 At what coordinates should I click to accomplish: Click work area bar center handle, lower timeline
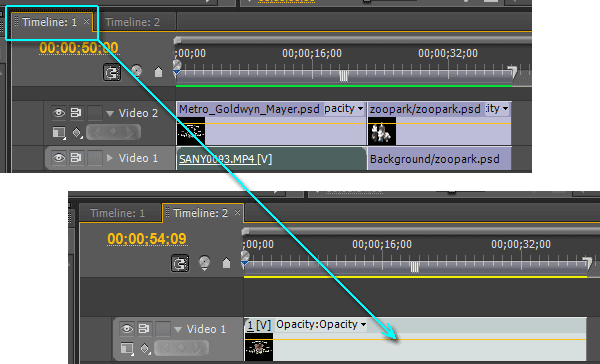click(x=415, y=267)
